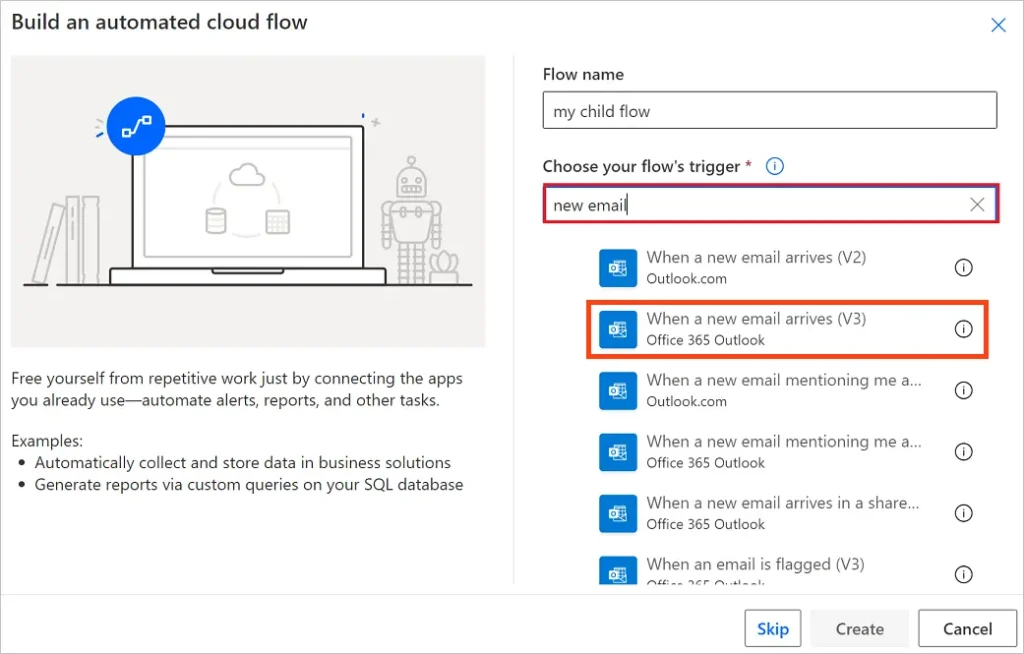Clear the trigger search text with X
1024x654 pixels.
click(x=977, y=205)
